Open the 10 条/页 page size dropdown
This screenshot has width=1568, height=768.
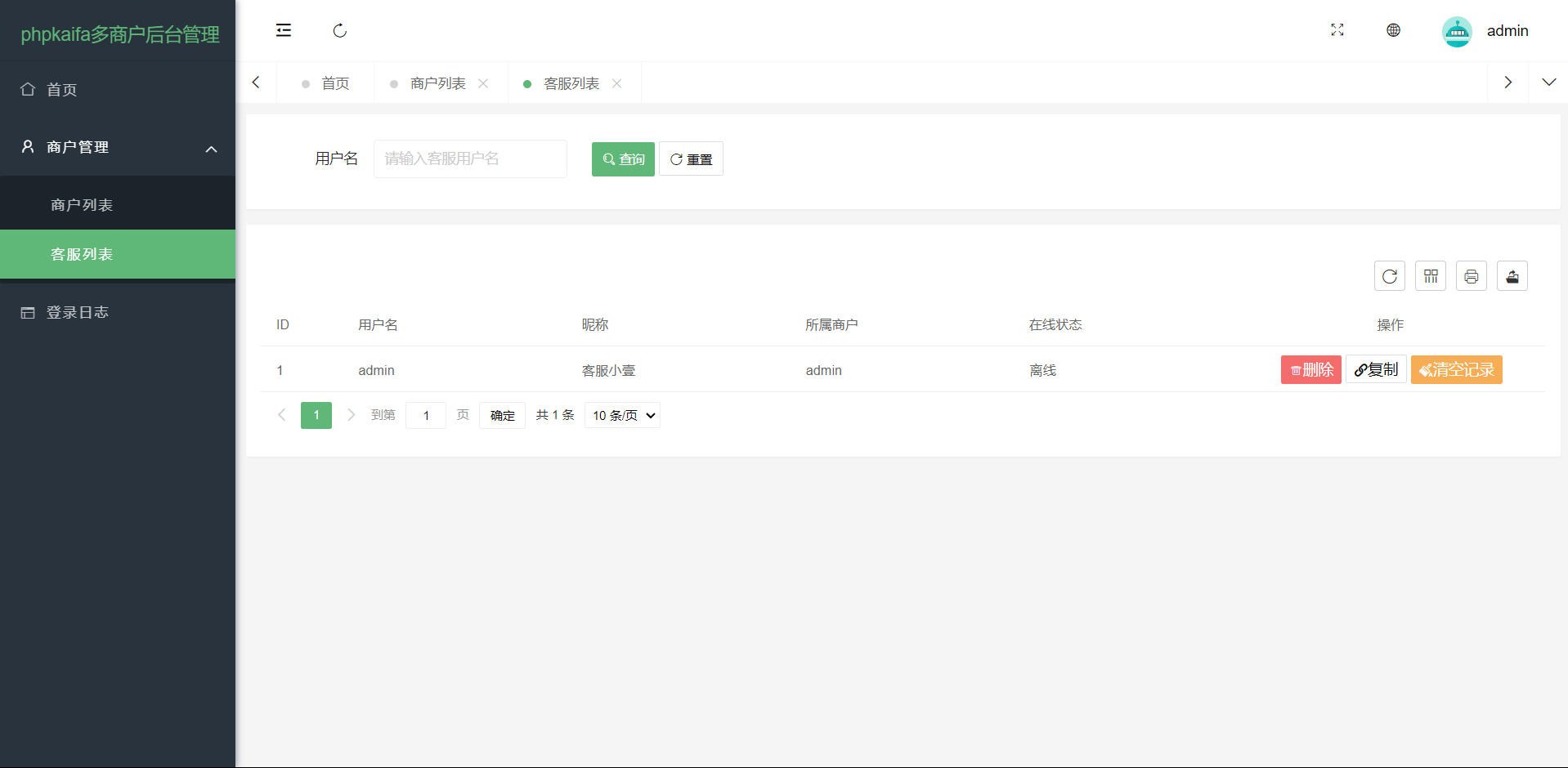622,415
